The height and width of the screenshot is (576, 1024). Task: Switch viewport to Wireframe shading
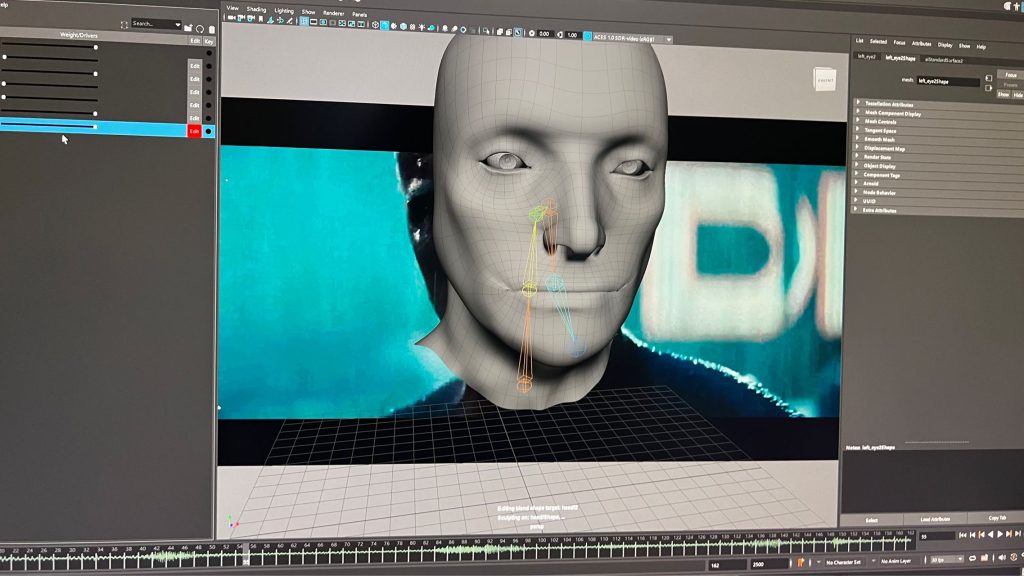pyautogui.click(x=375, y=25)
